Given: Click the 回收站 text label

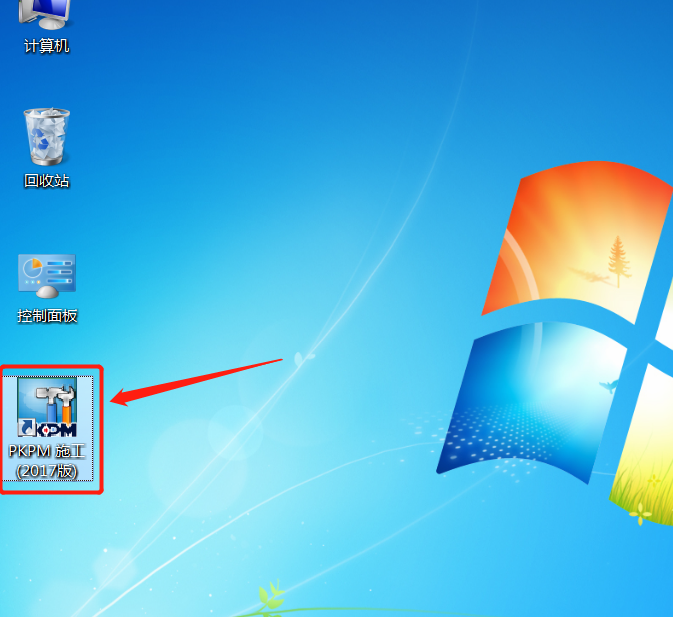Looking at the screenshot, I should (46, 181).
